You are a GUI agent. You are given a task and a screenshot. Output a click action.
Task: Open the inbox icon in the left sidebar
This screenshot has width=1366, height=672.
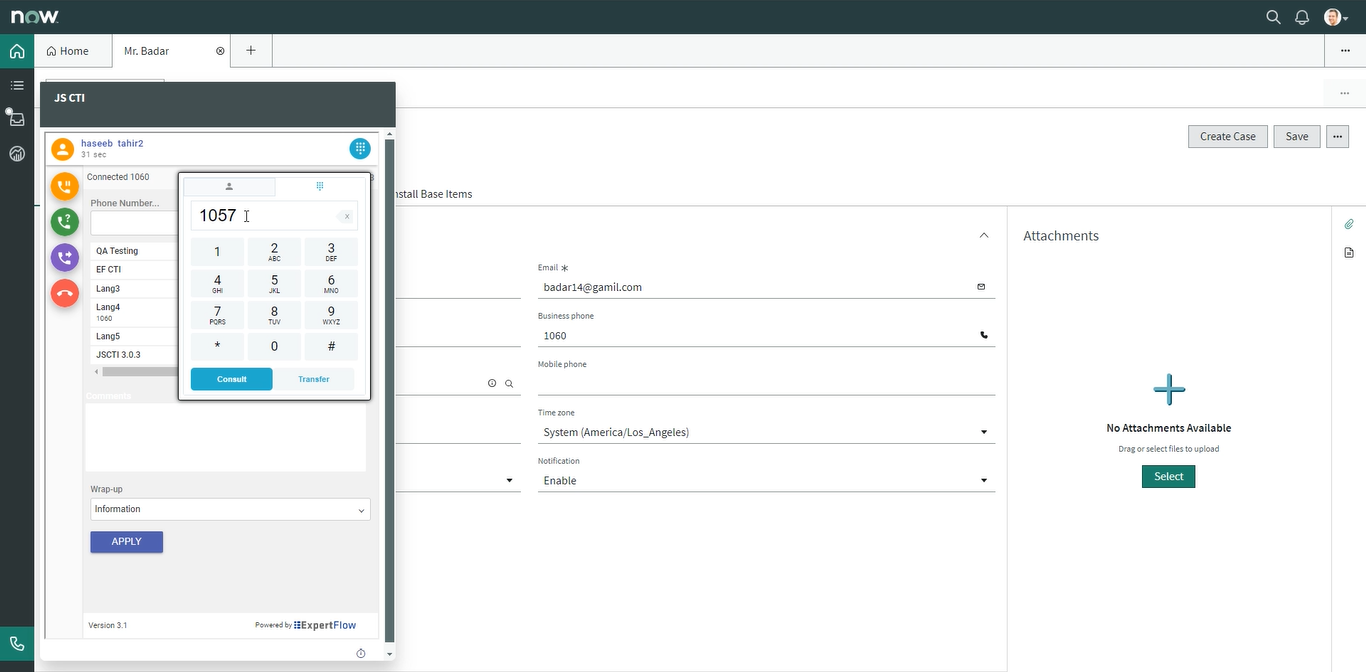17,119
